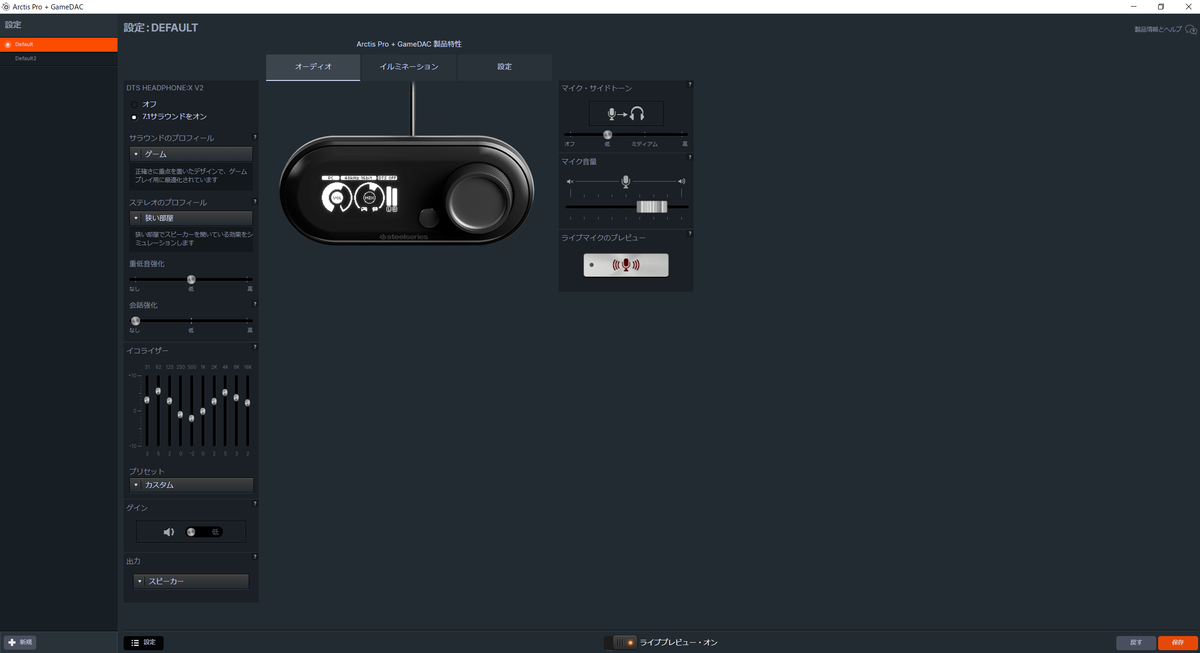Select 7.1サラウンドをオン radio option
Image resolution: width=1200 pixels, height=653 pixels.
pyautogui.click(x=135, y=117)
